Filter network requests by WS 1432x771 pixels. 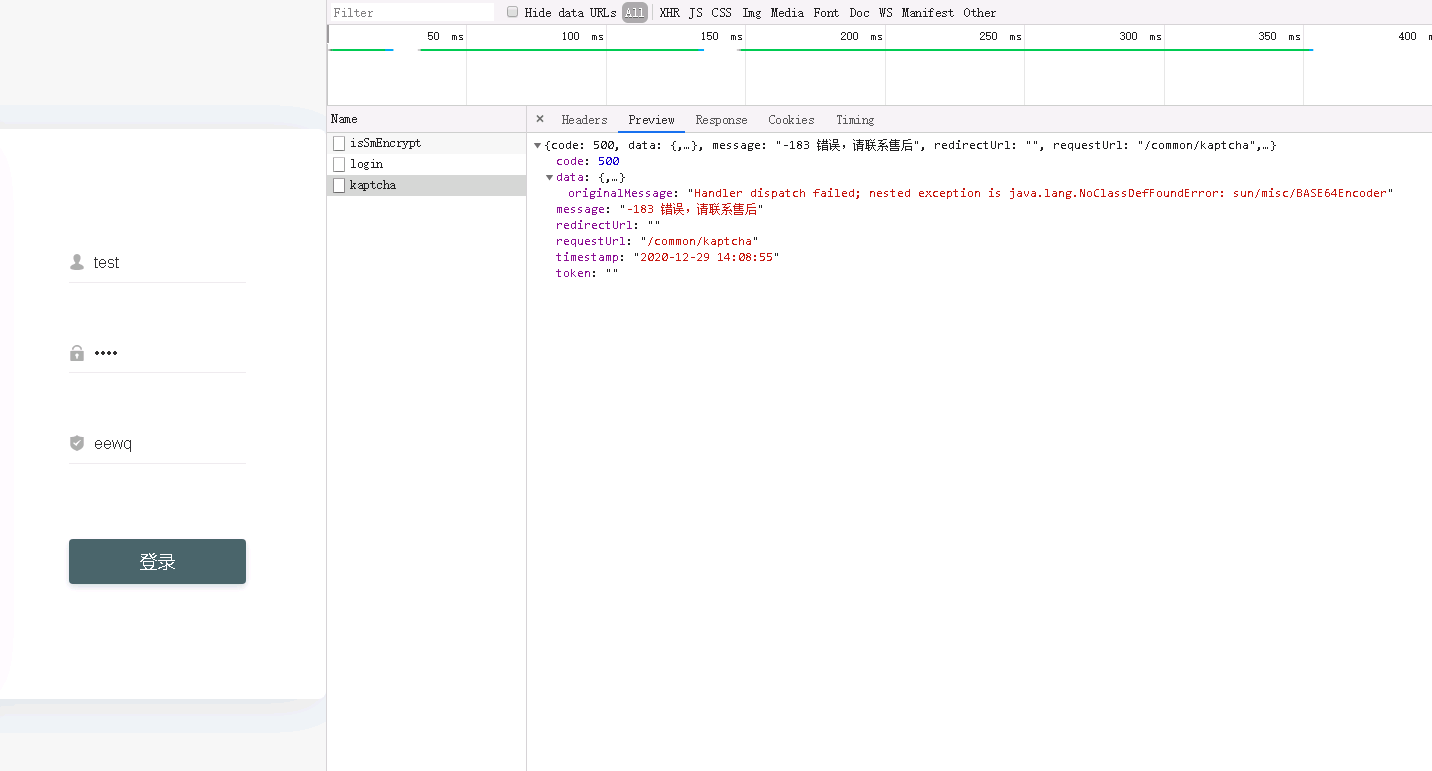(886, 13)
